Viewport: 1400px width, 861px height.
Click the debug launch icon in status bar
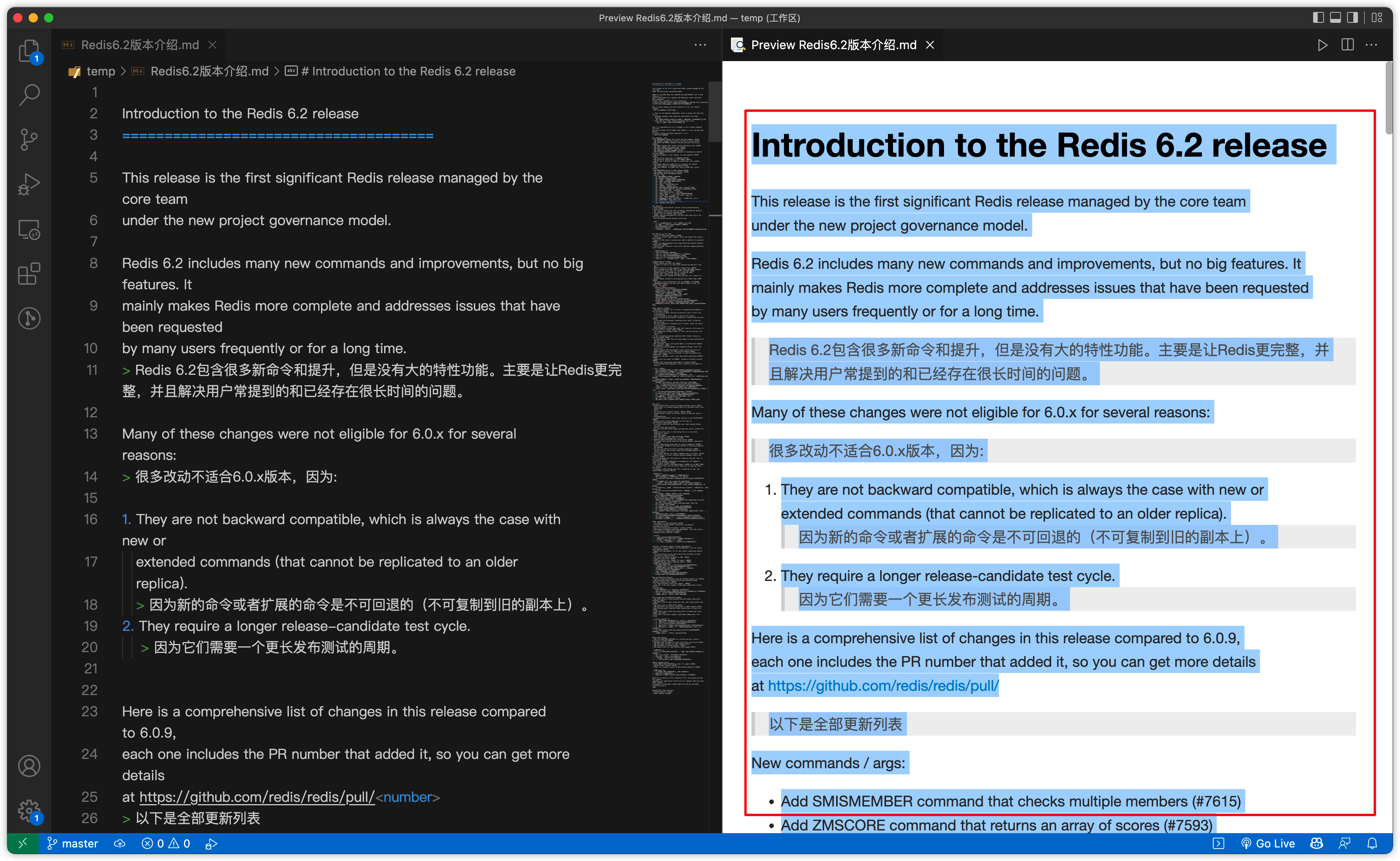[211, 843]
